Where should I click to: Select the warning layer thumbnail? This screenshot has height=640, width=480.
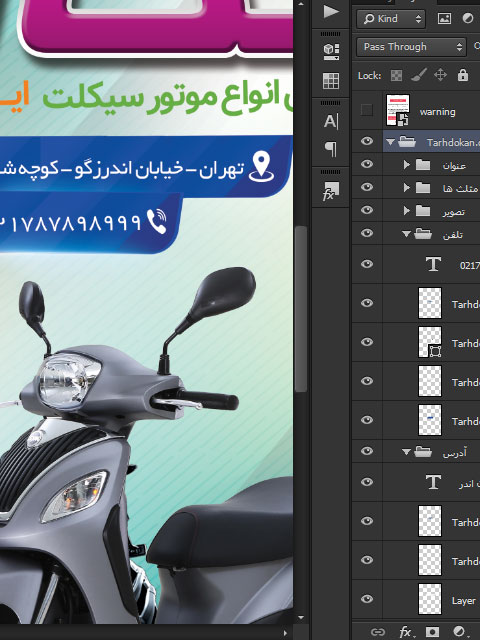coord(398,110)
